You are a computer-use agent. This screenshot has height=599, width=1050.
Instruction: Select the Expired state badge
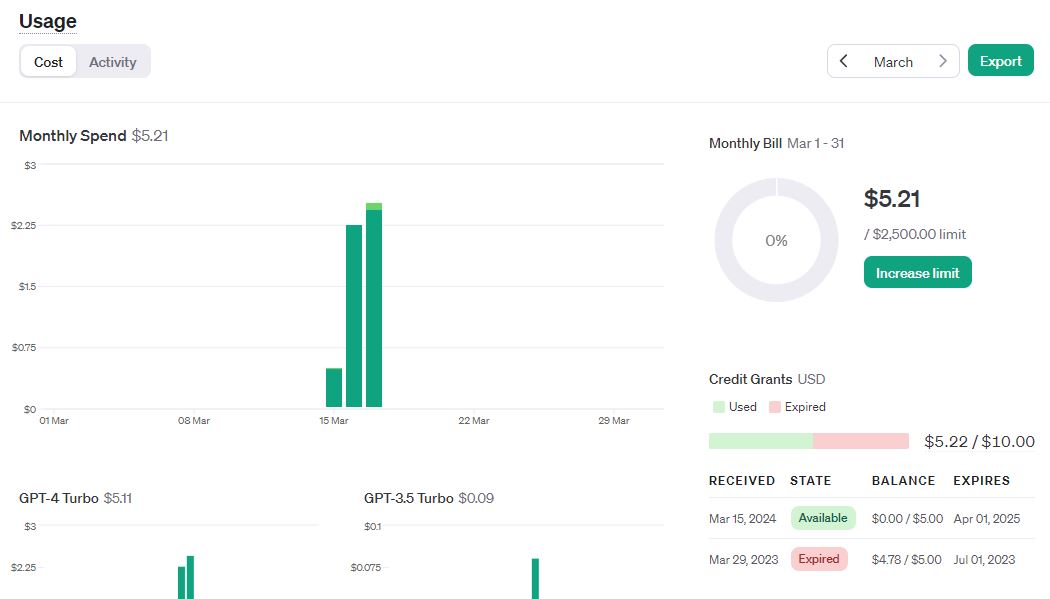coord(819,559)
